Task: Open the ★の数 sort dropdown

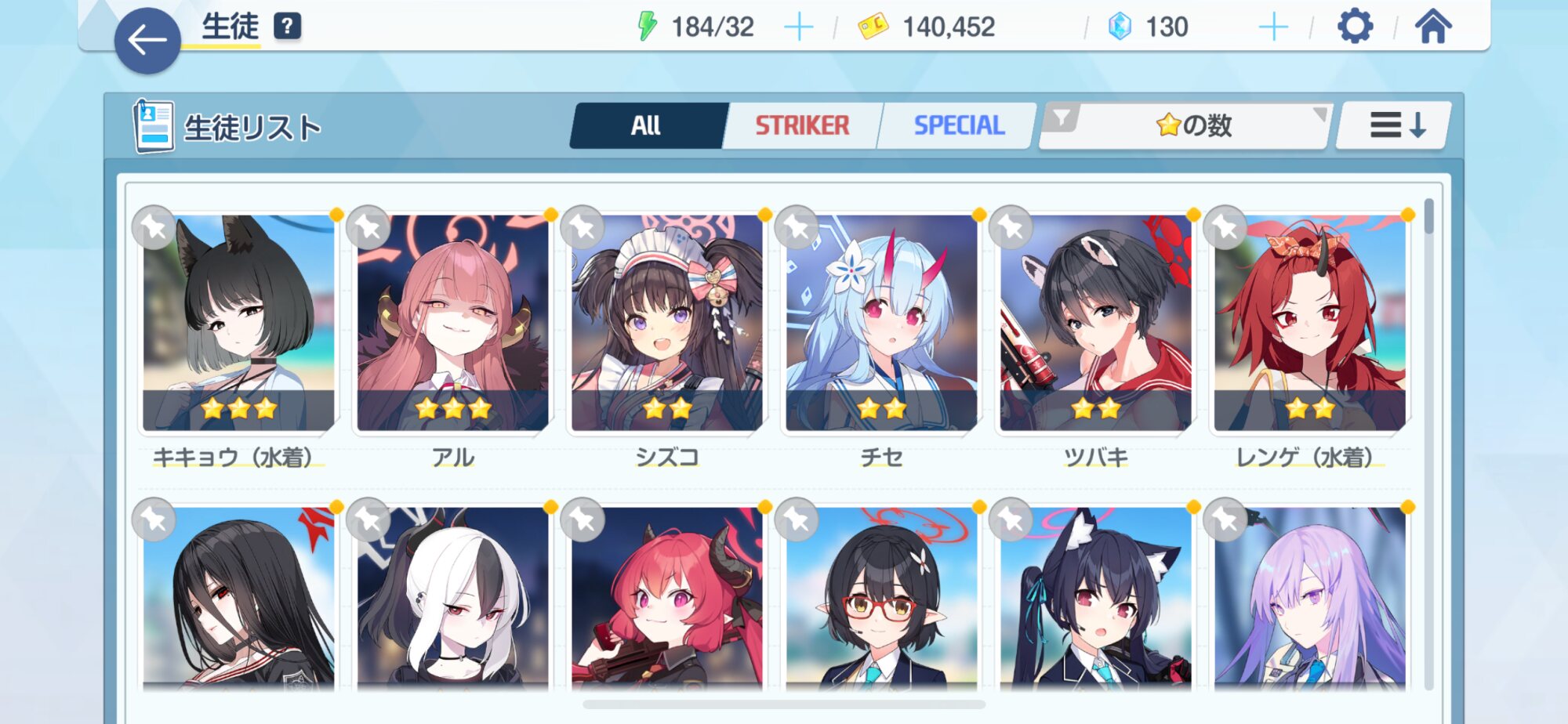Action: tap(1193, 125)
